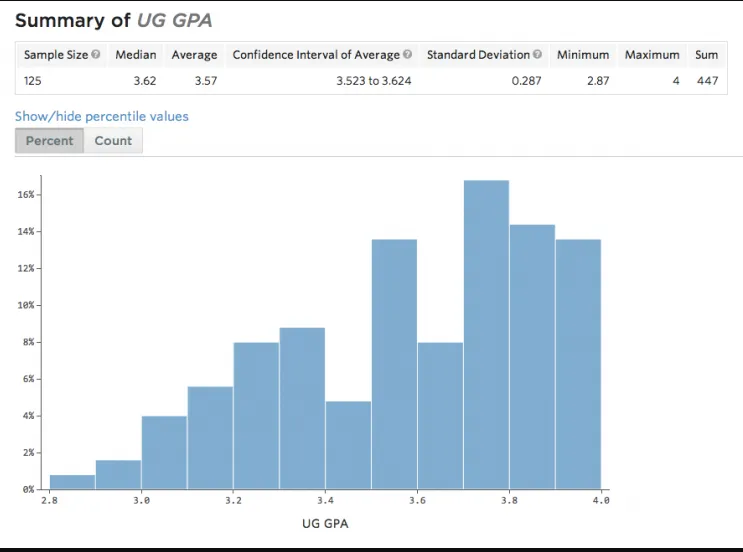Click the smallest bar at 2.8–2.9 GPA
743x552 pixels.
tap(72, 482)
